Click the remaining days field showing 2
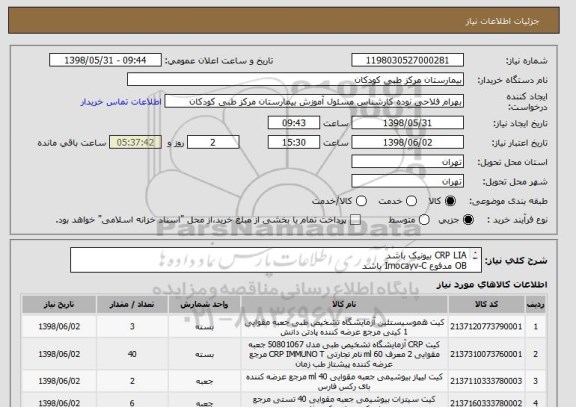 [213, 142]
